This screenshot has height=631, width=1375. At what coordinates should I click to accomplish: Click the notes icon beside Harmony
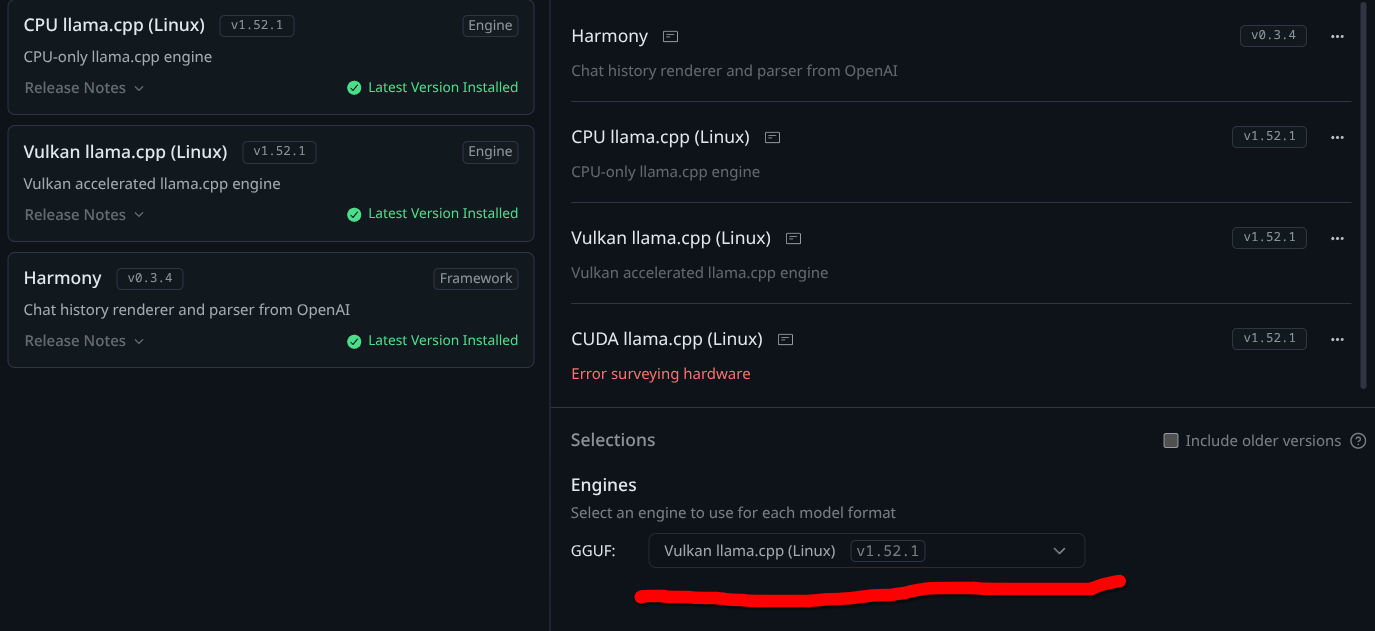coord(671,37)
